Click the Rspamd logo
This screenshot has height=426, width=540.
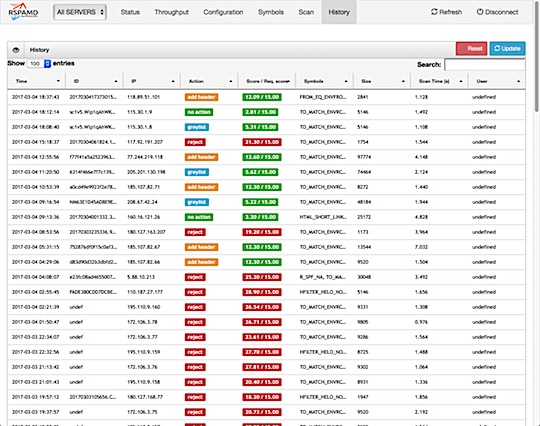point(23,12)
